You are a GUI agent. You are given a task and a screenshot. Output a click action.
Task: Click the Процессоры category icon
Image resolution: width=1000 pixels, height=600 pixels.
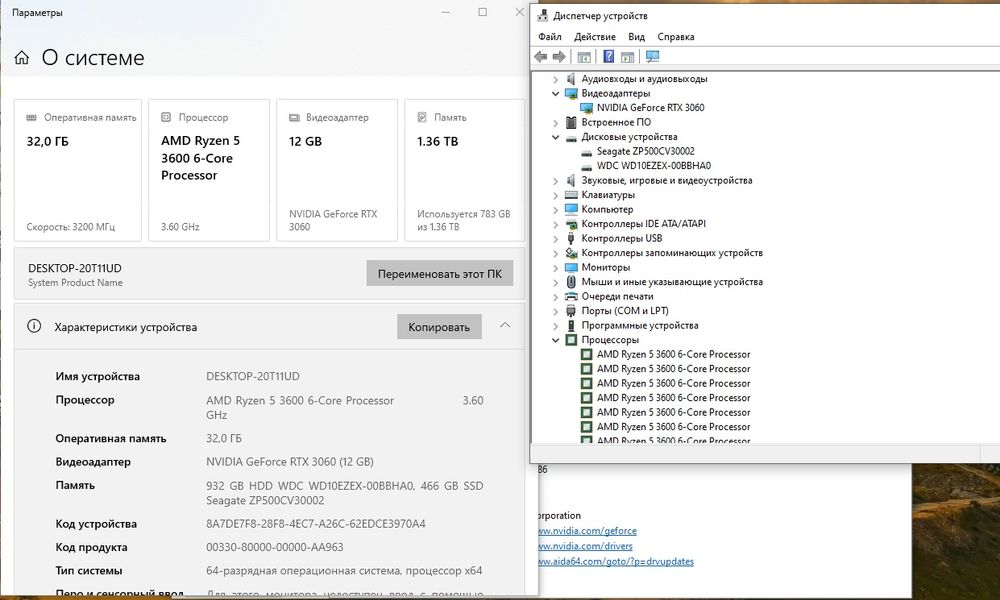(x=571, y=340)
